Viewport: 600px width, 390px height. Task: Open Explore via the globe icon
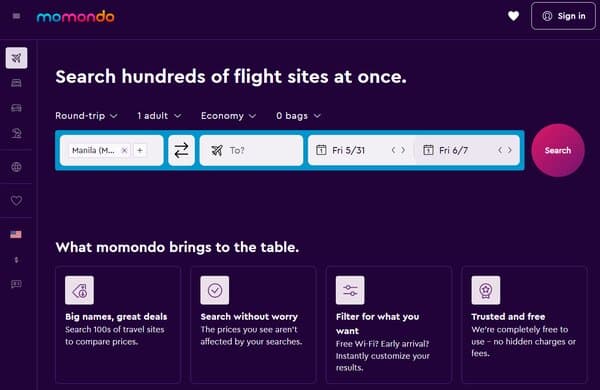pos(16,167)
